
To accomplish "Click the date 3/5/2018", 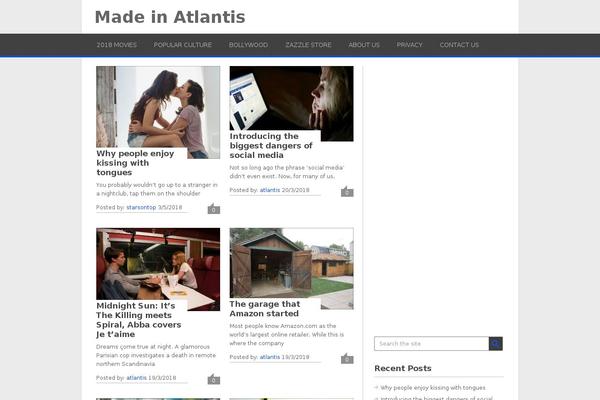I will [x=170, y=207].
